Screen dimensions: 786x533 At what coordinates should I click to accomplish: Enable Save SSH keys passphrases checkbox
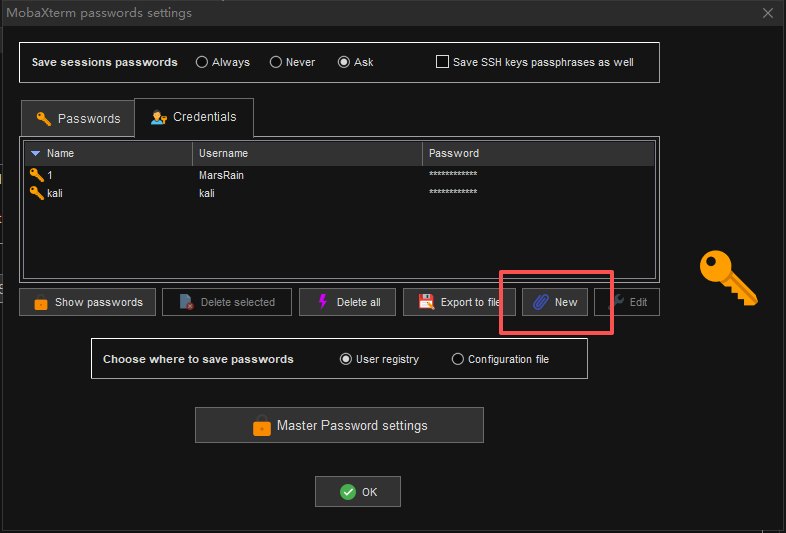(x=443, y=62)
